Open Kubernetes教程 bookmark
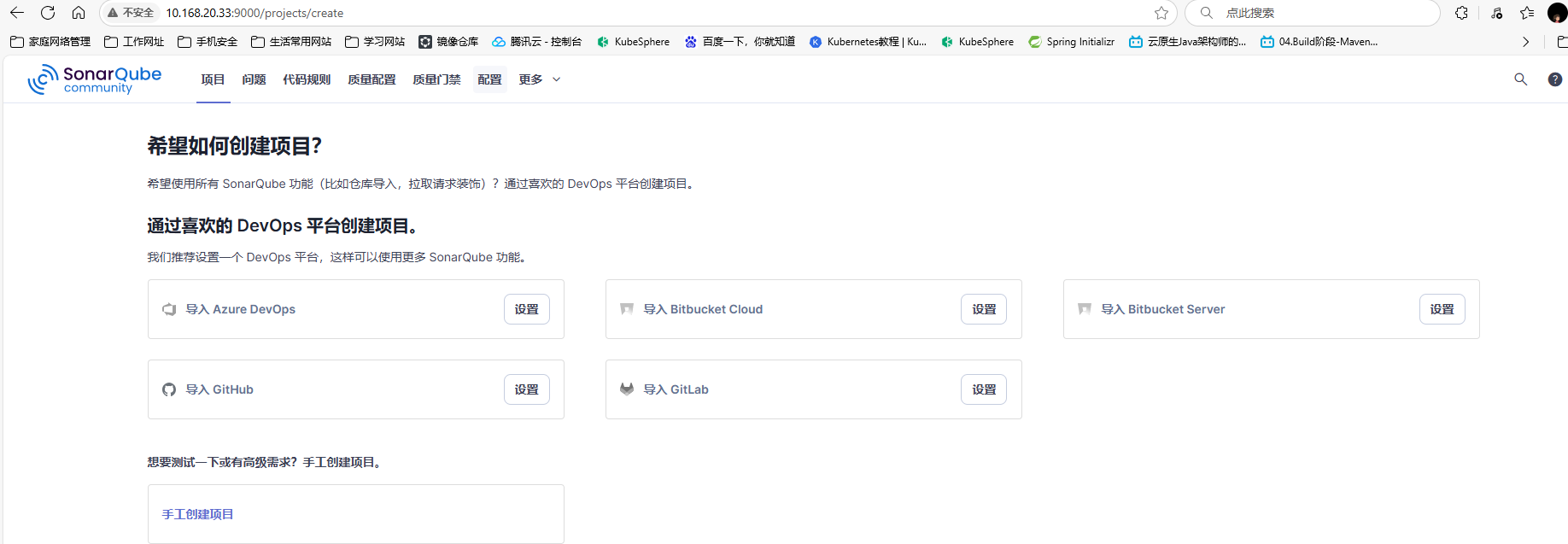 (868, 41)
